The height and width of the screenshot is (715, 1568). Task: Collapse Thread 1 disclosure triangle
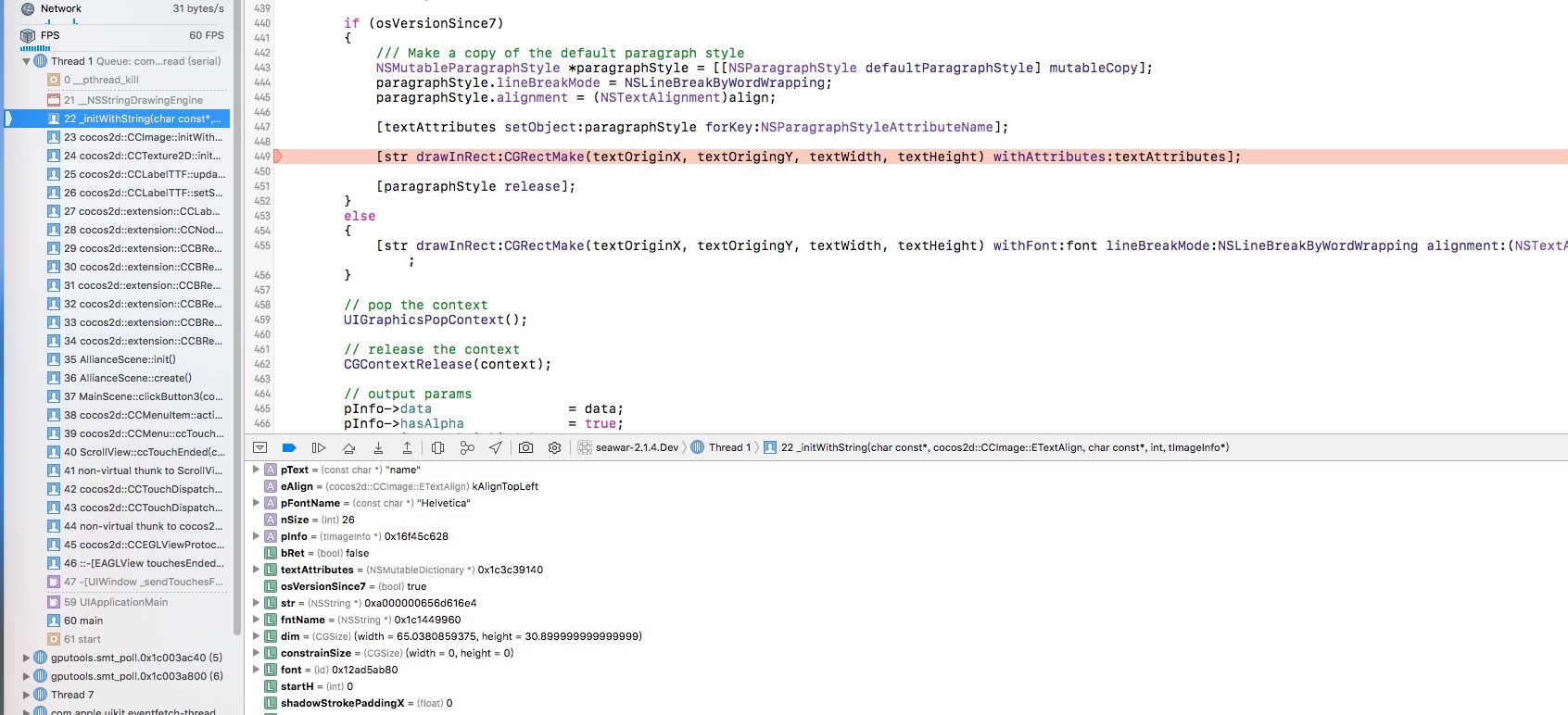(x=26, y=61)
